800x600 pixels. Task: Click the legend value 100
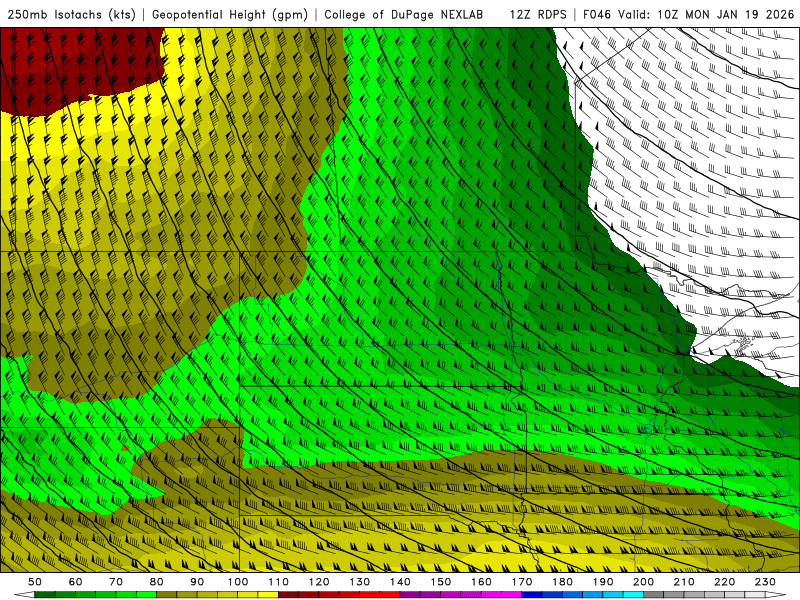pyautogui.click(x=238, y=582)
